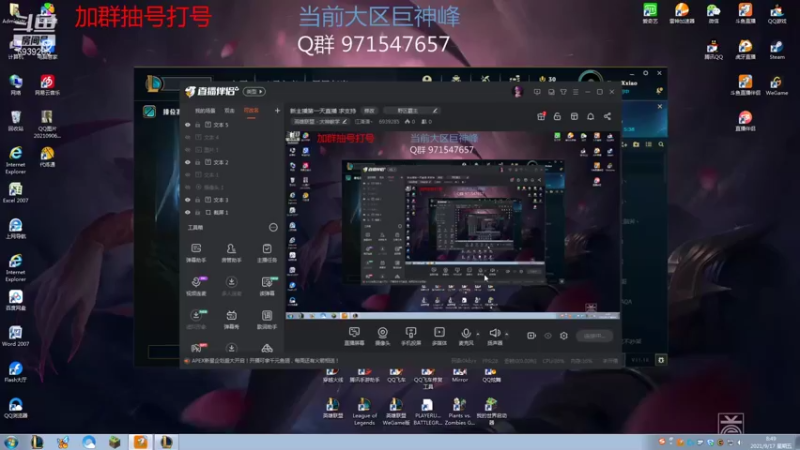The image size is (800, 450).
Task: Toggle visibility of layer 文本 4
Action: click(x=188, y=137)
